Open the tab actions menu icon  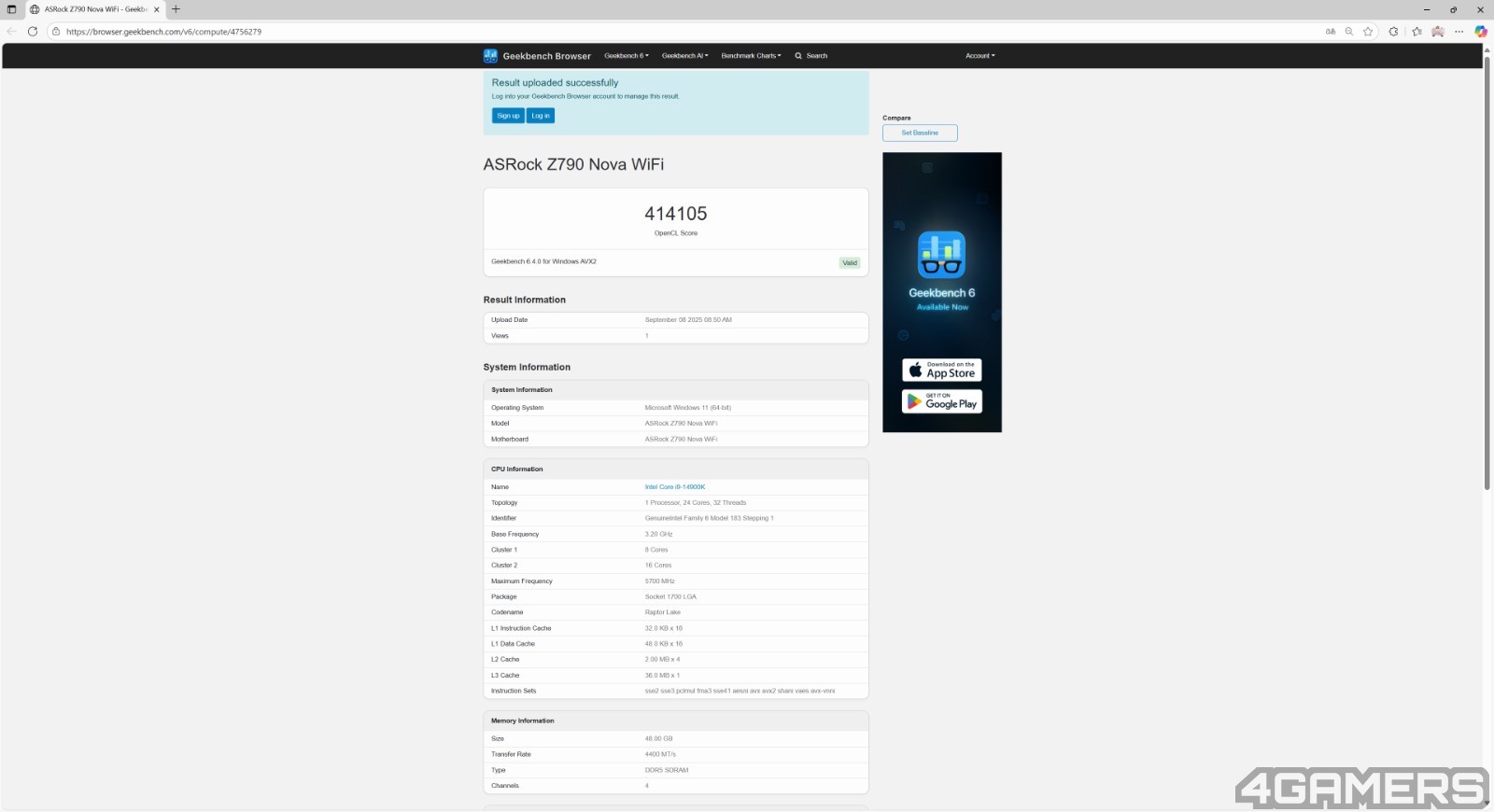coord(11,9)
